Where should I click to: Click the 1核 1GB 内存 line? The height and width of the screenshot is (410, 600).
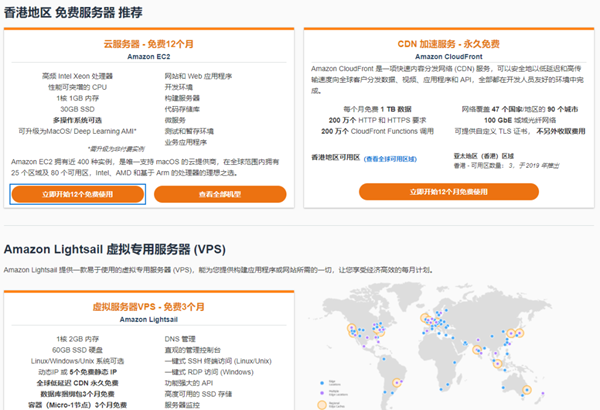point(77,98)
